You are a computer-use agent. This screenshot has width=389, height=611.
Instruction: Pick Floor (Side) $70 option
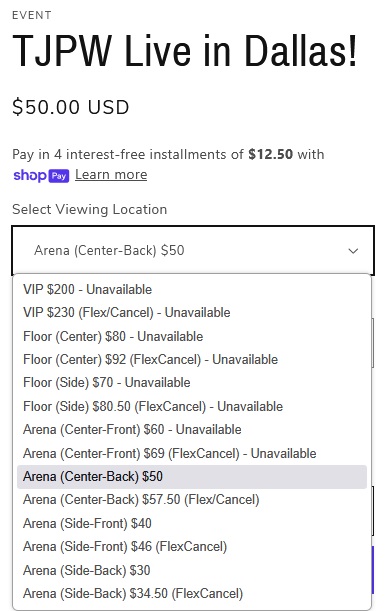point(192,383)
